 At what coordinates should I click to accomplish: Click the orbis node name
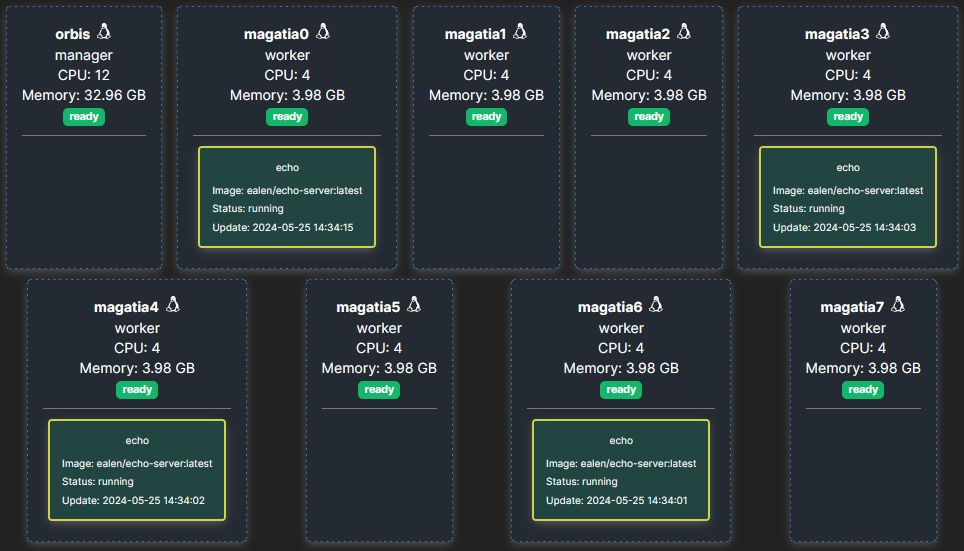72,34
